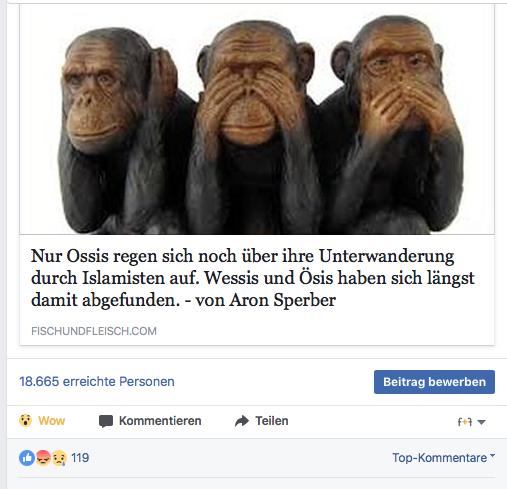The width and height of the screenshot is (507, 489).
Task: Click the blue thumbs-up like reaction icon
Action: point(27,458)
